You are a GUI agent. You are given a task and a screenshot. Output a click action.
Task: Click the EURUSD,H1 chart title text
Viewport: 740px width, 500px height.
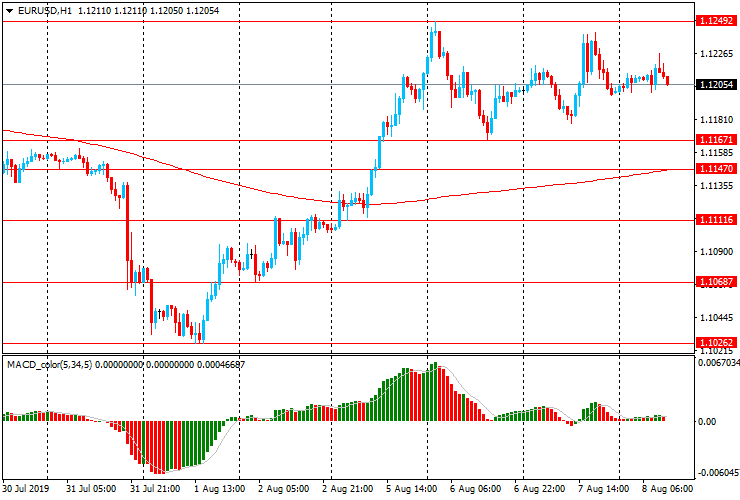pyautogui.click(x=45, y=10)
